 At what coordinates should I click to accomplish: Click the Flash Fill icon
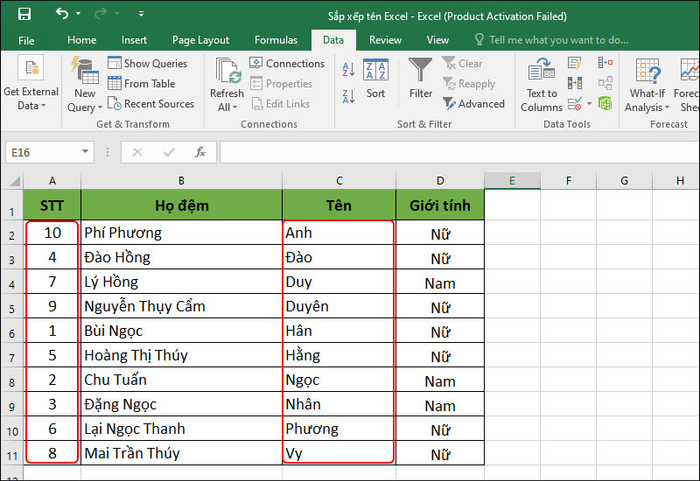tap(575, 63)
